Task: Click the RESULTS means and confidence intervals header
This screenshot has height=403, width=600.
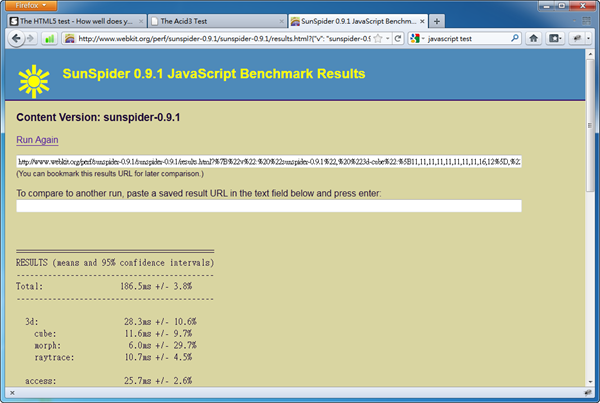Action: coord(115,263)
